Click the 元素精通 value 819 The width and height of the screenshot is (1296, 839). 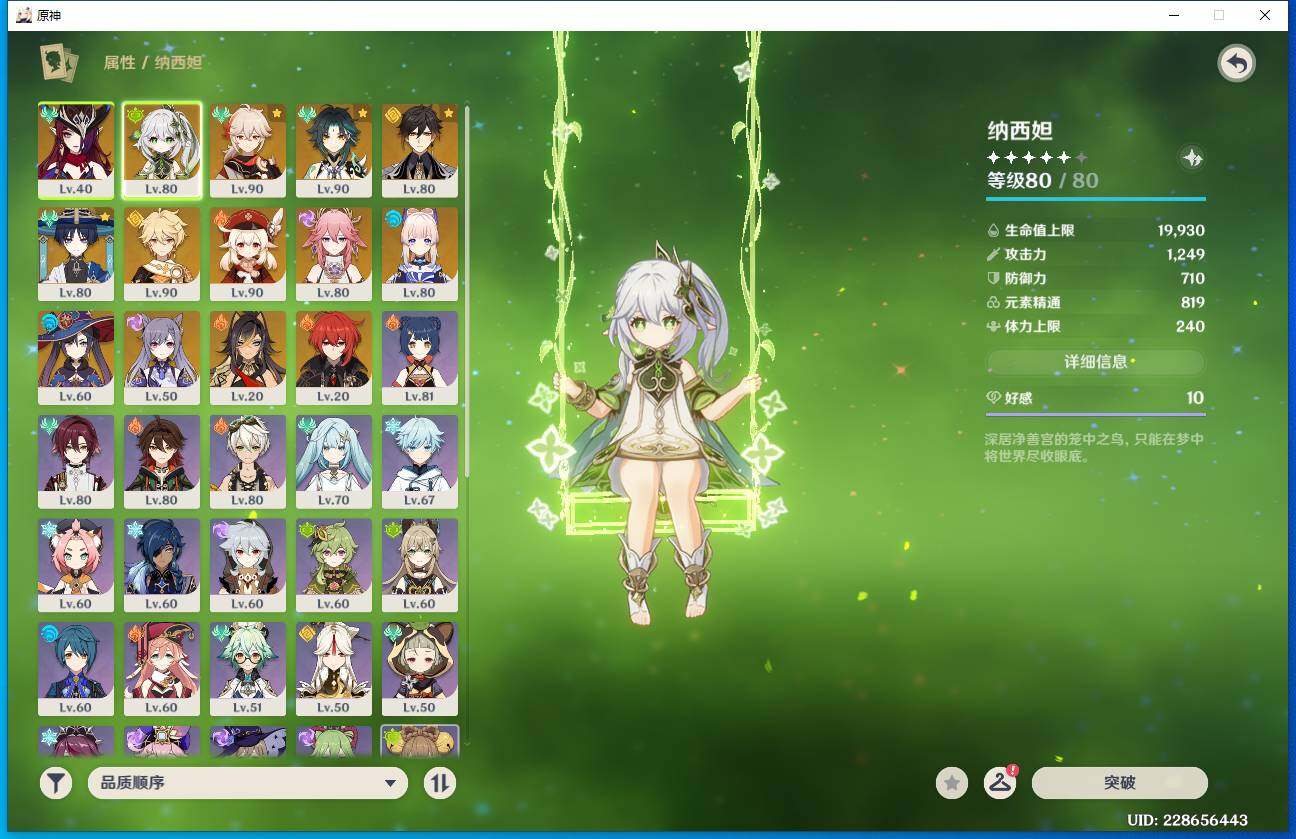pyautogui.click(x=1192, y=302)
